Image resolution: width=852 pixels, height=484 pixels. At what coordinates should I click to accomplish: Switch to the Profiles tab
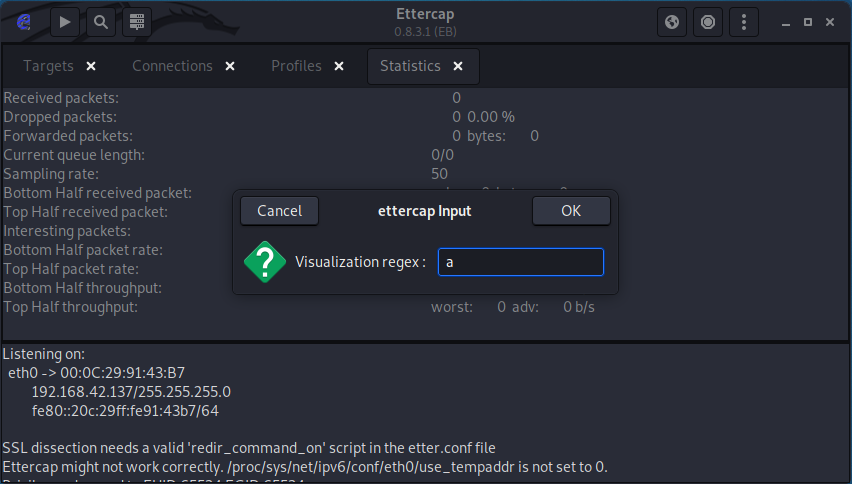[296, 66]
